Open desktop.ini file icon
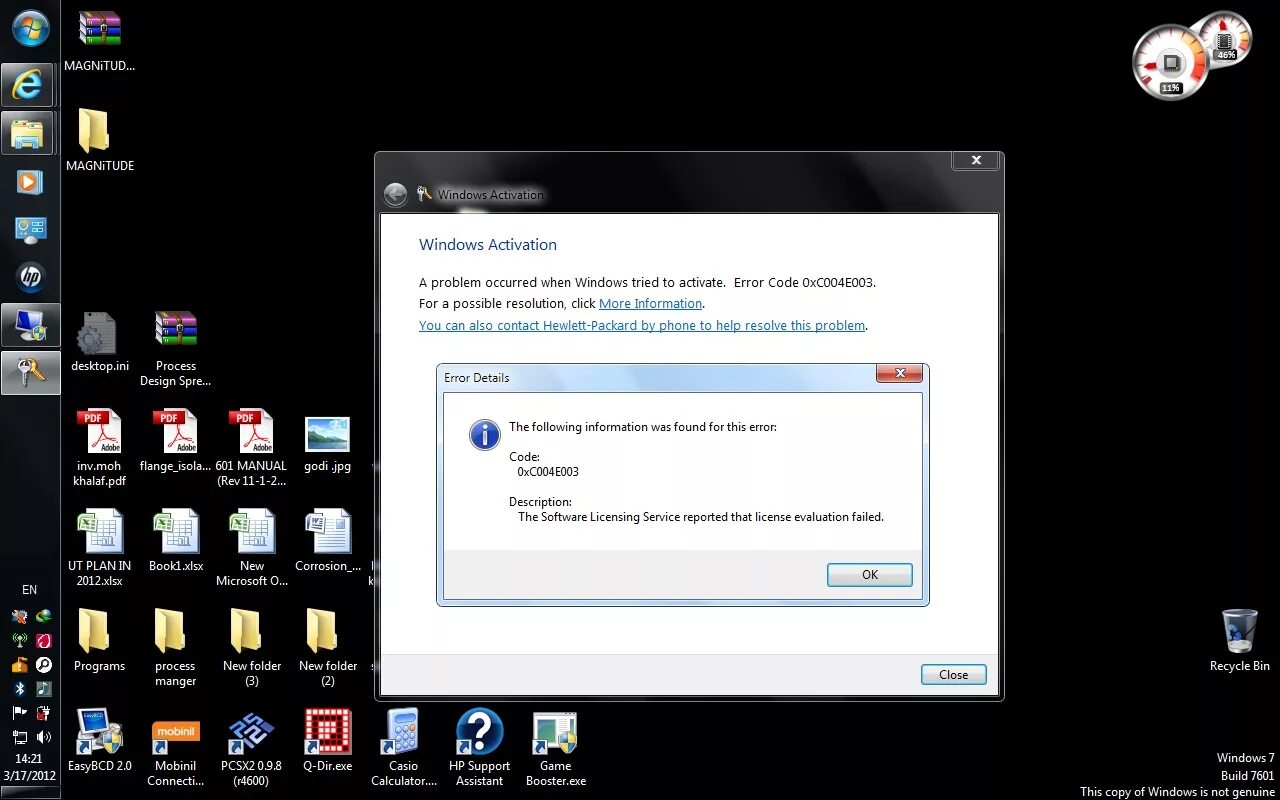The width and height of the screenshot is (1280, 800). (100, 342)
